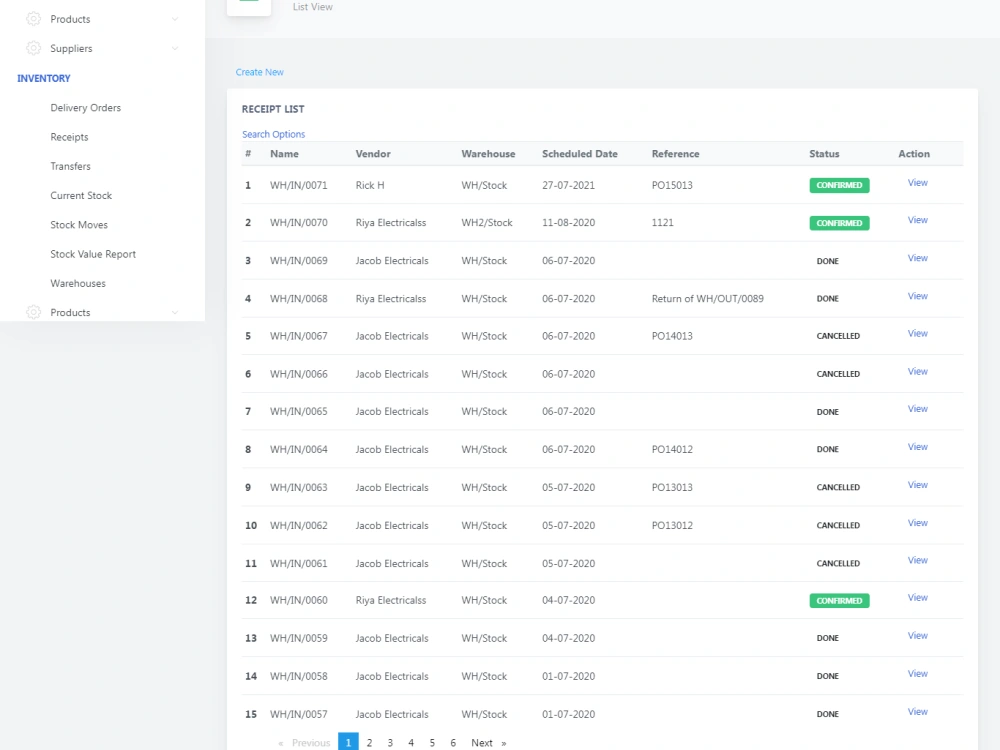The image size is (1000, 750).
Task: Click the Create New link
Action: click(x=260, y=72)
